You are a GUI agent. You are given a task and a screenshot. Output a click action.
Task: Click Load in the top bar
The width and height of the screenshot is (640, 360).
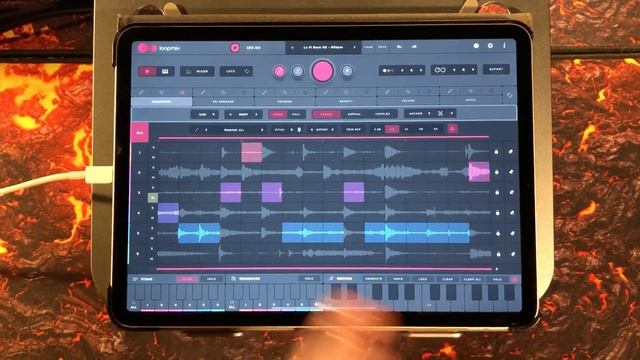[369, 47]
